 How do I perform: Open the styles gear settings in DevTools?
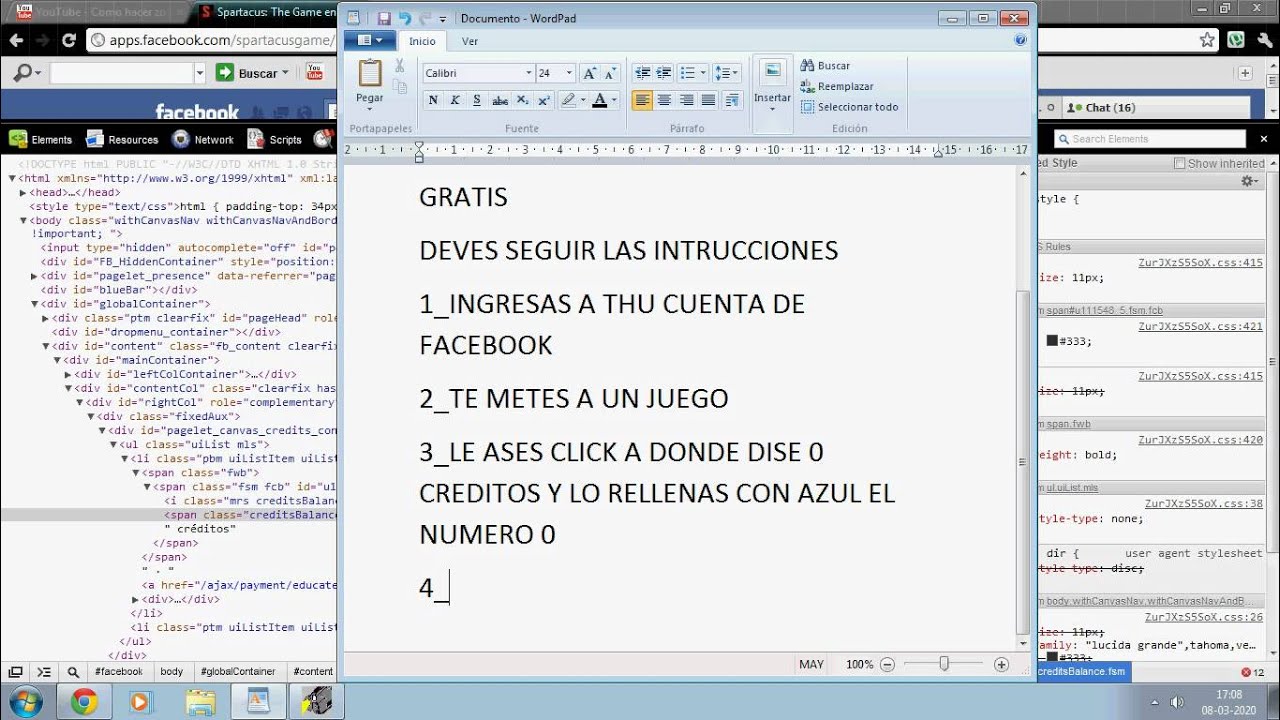coord(1249,181)
